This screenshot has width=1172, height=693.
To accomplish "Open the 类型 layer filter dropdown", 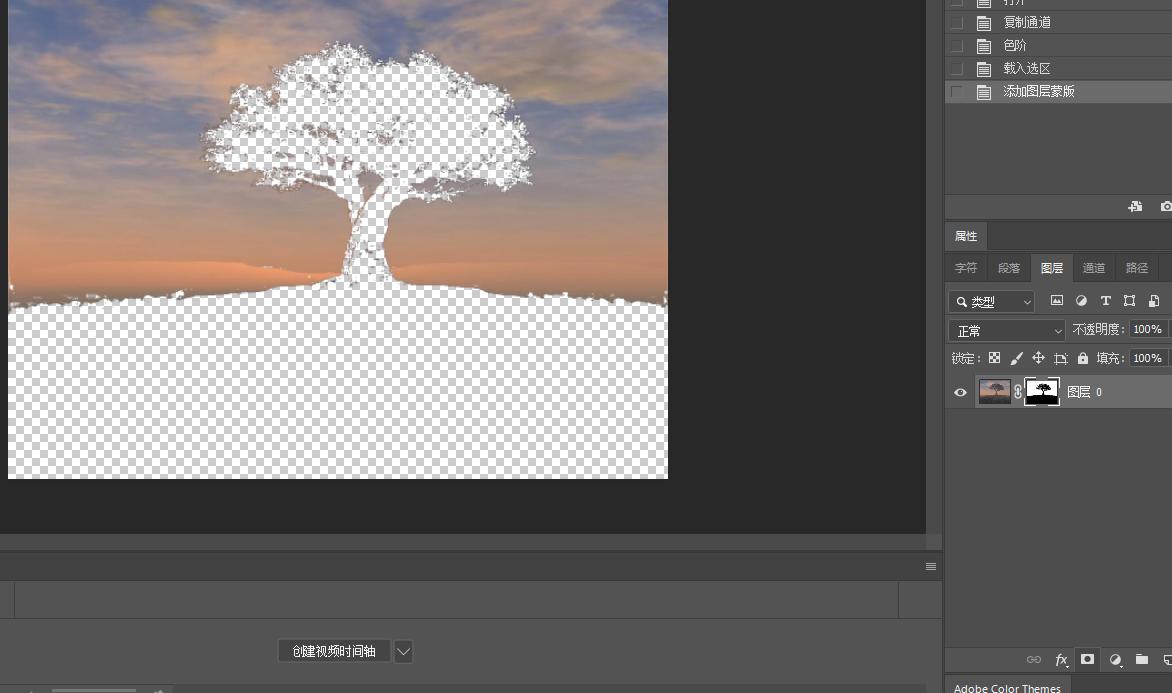I will [x=992, y=301].
